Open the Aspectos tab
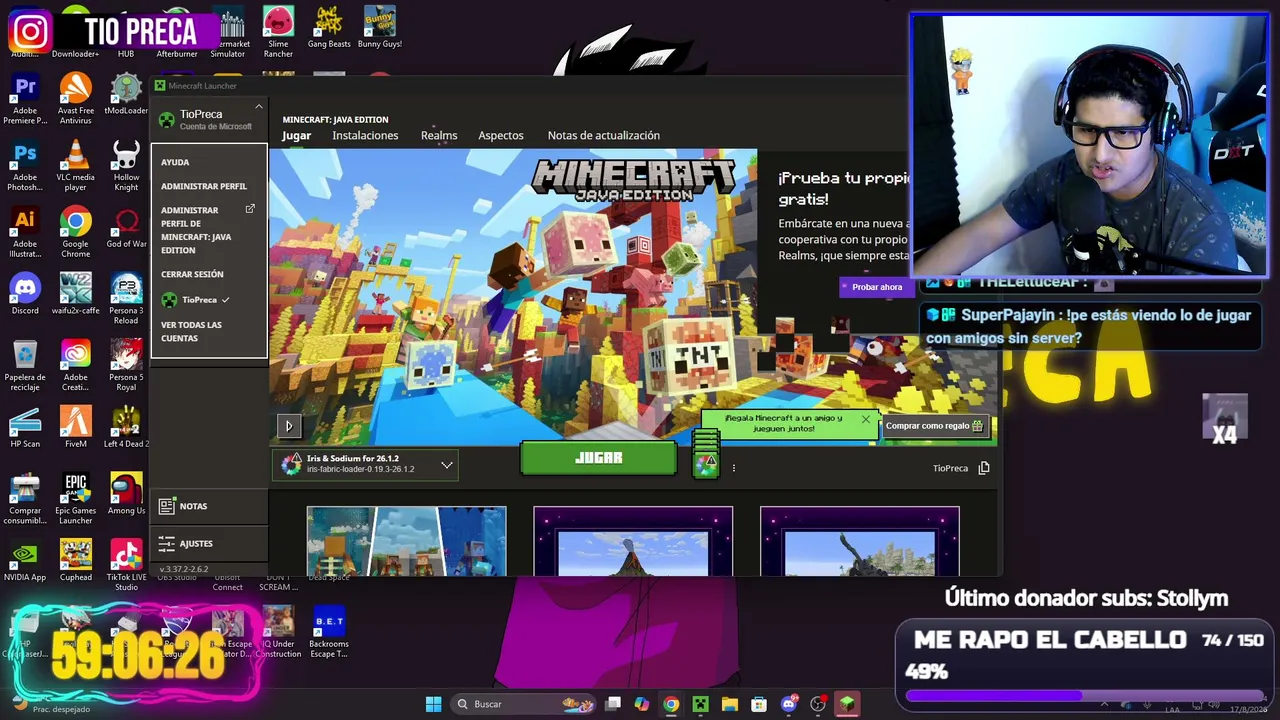 point(501,135)
